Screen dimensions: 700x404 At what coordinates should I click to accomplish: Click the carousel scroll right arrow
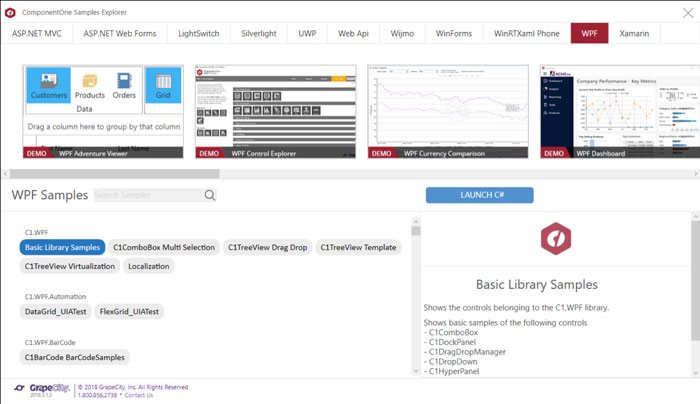point(695,174)
